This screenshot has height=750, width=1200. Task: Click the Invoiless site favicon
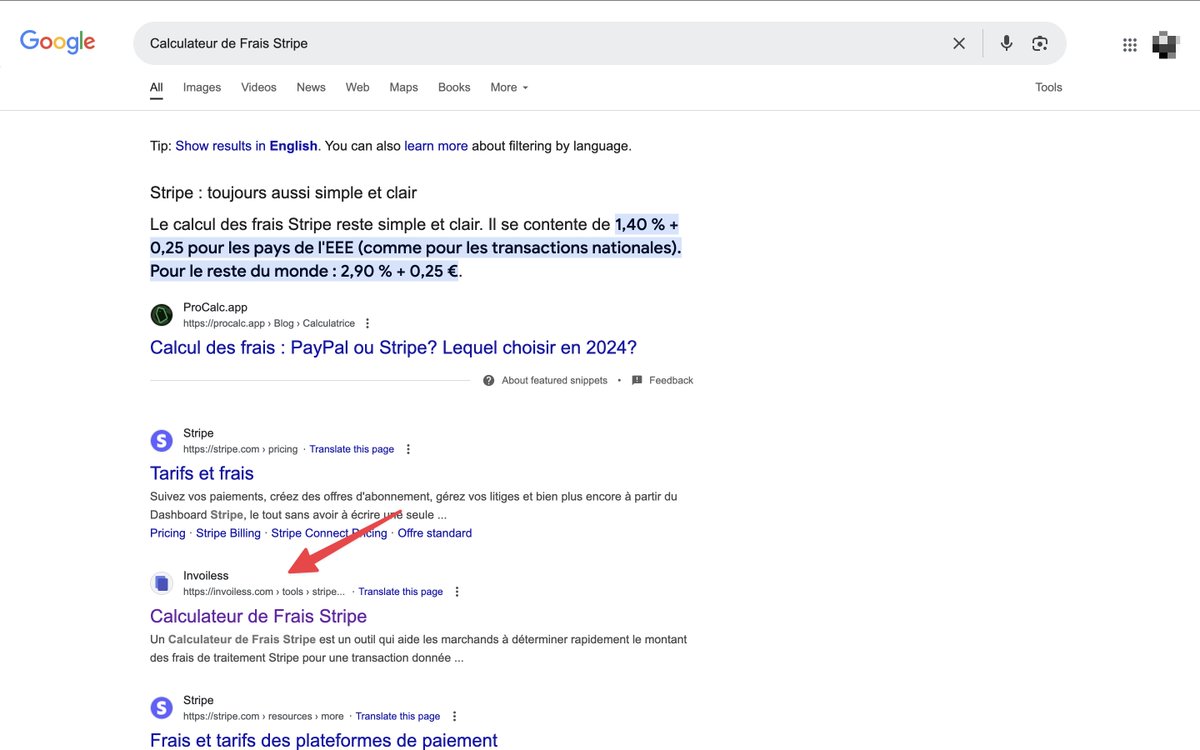161,583
